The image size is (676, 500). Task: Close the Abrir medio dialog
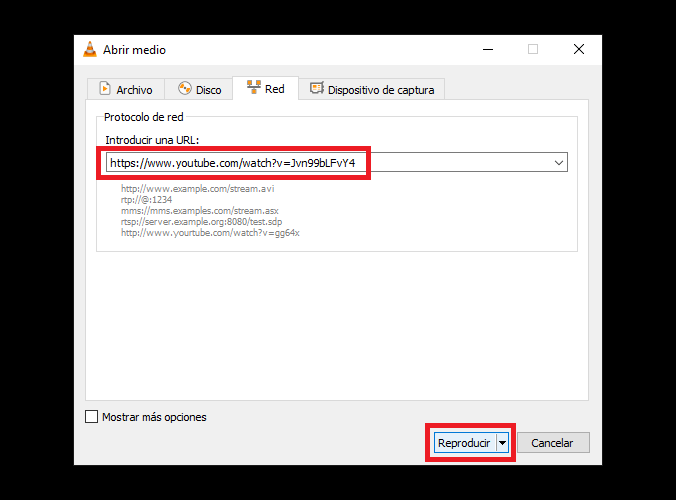[x=579, y=50]
